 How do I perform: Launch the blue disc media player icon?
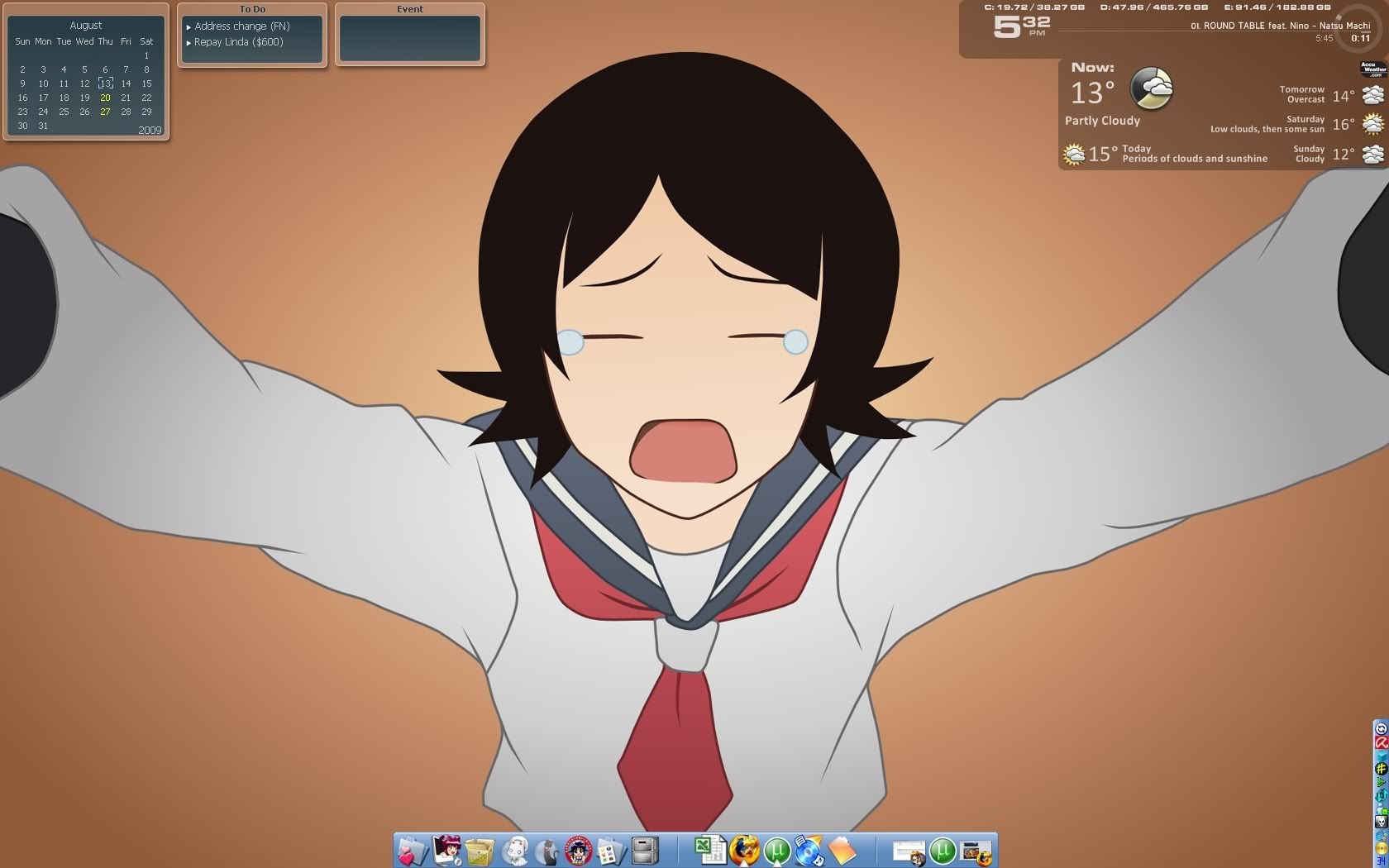click(809, 851)
